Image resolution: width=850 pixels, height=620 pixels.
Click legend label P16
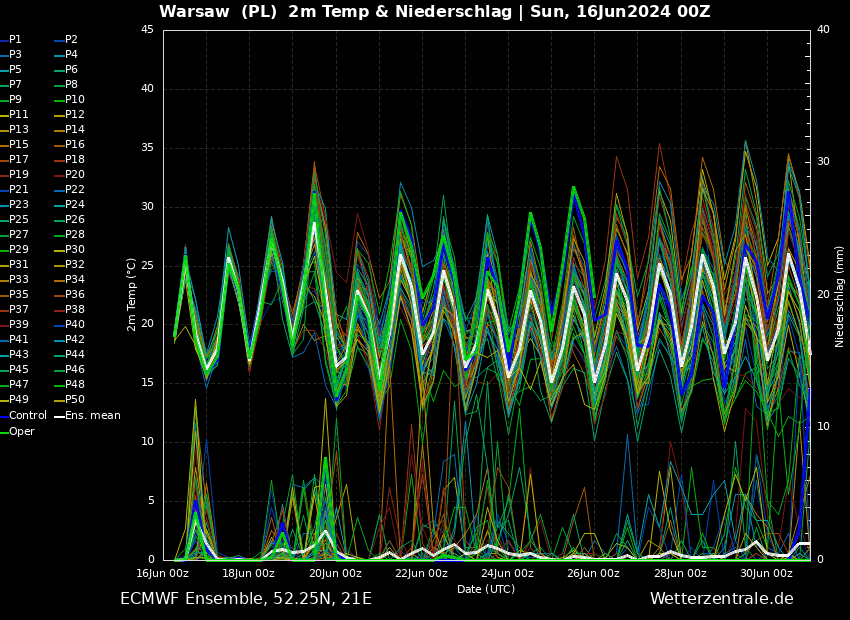pos(75,145)
